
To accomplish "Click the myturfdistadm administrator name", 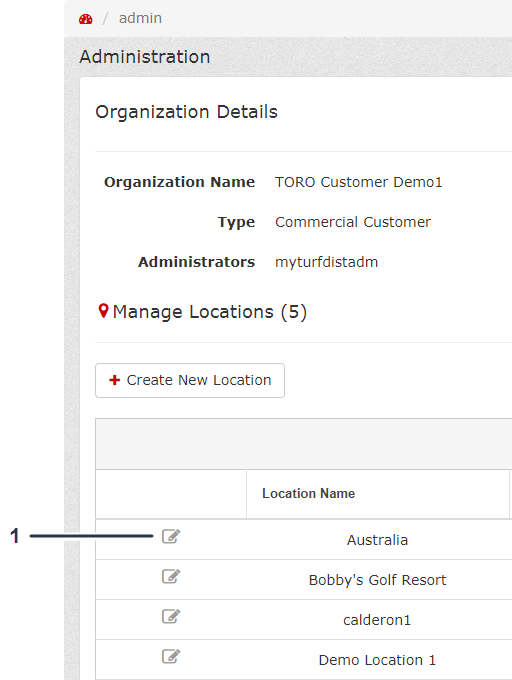I will [326, 262].
